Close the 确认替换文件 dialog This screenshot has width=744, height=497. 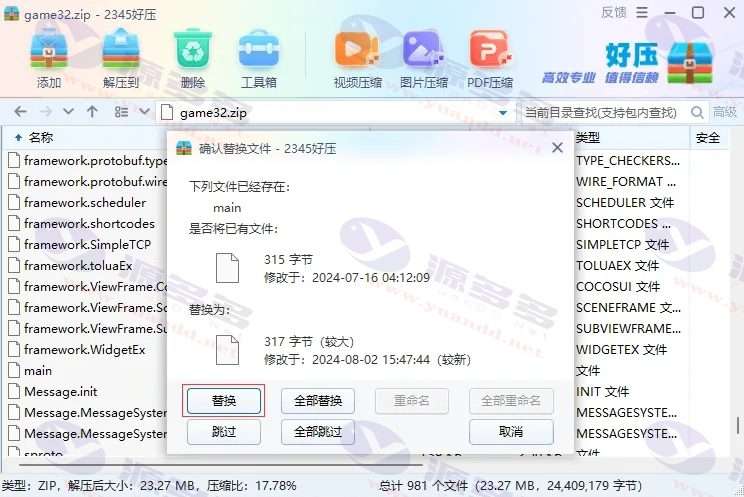click(x=558, y=148)
